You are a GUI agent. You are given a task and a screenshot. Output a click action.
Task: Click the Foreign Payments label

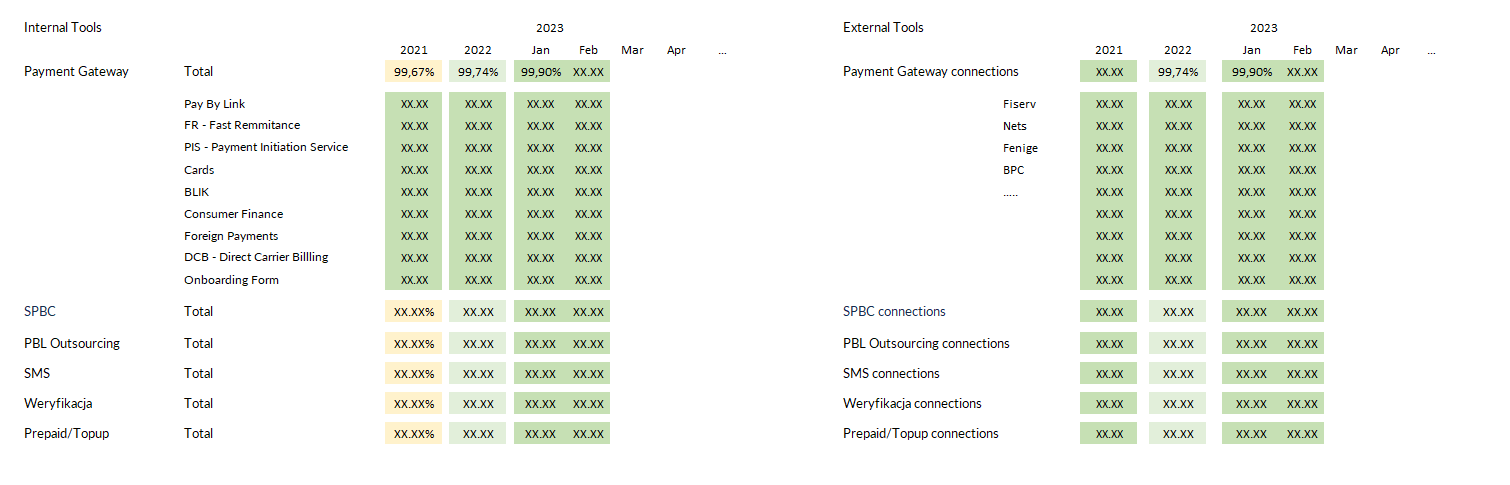(231, 236)
